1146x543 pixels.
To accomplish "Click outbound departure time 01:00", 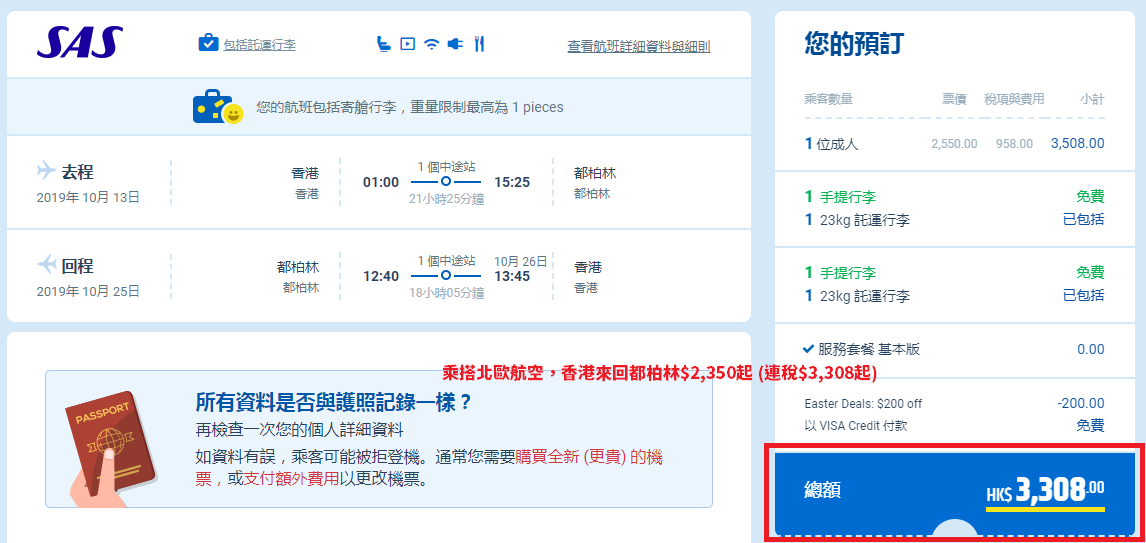I will click(x=381, y=182).
